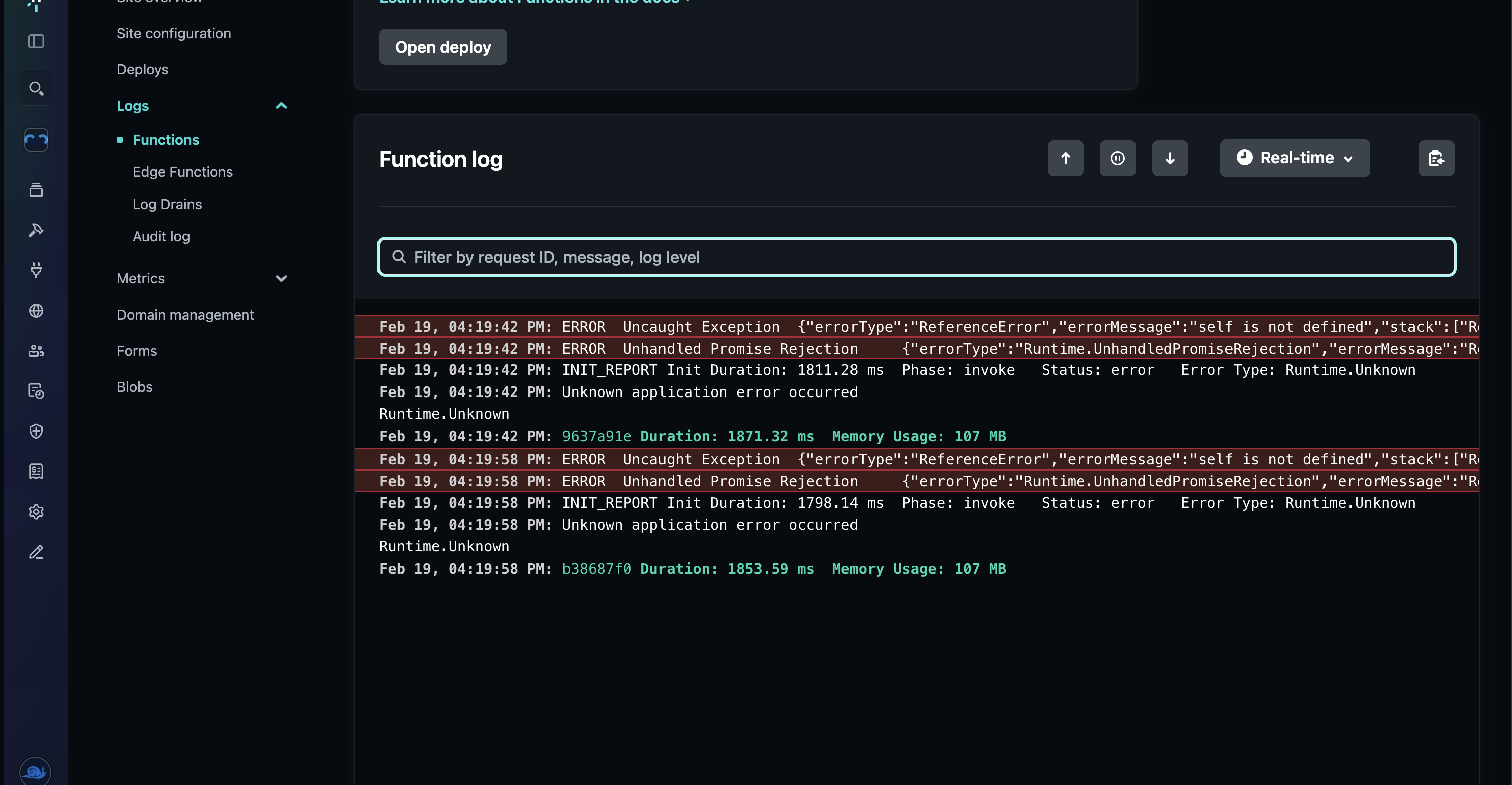Click the 1798.14 ms INIT_REPORT line
Viewport: 1512px width, 785px height.
pyautogui.click(x=897, y=503)
